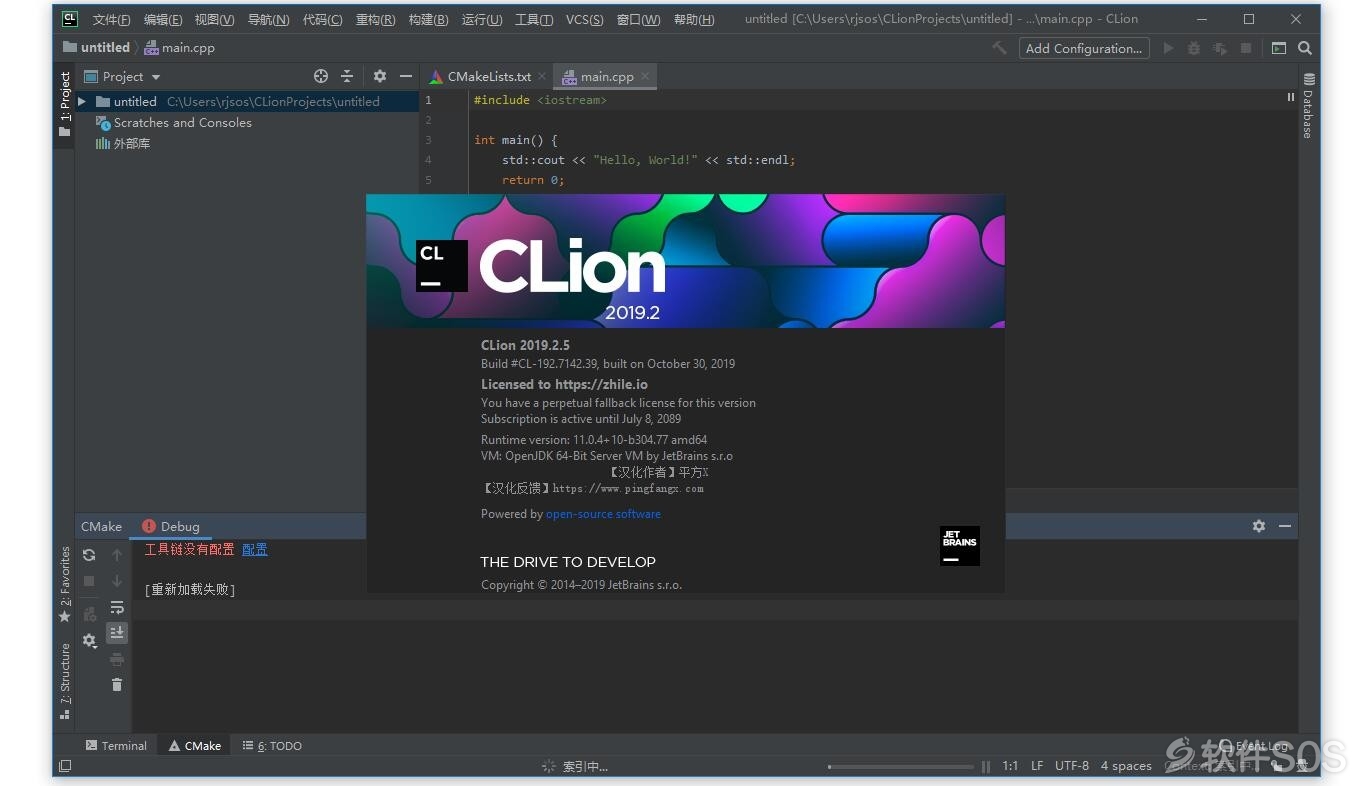Screen dimensions: 1365x786
Task: Open the 文件(F) menu
Action: [x=112, y=19]
